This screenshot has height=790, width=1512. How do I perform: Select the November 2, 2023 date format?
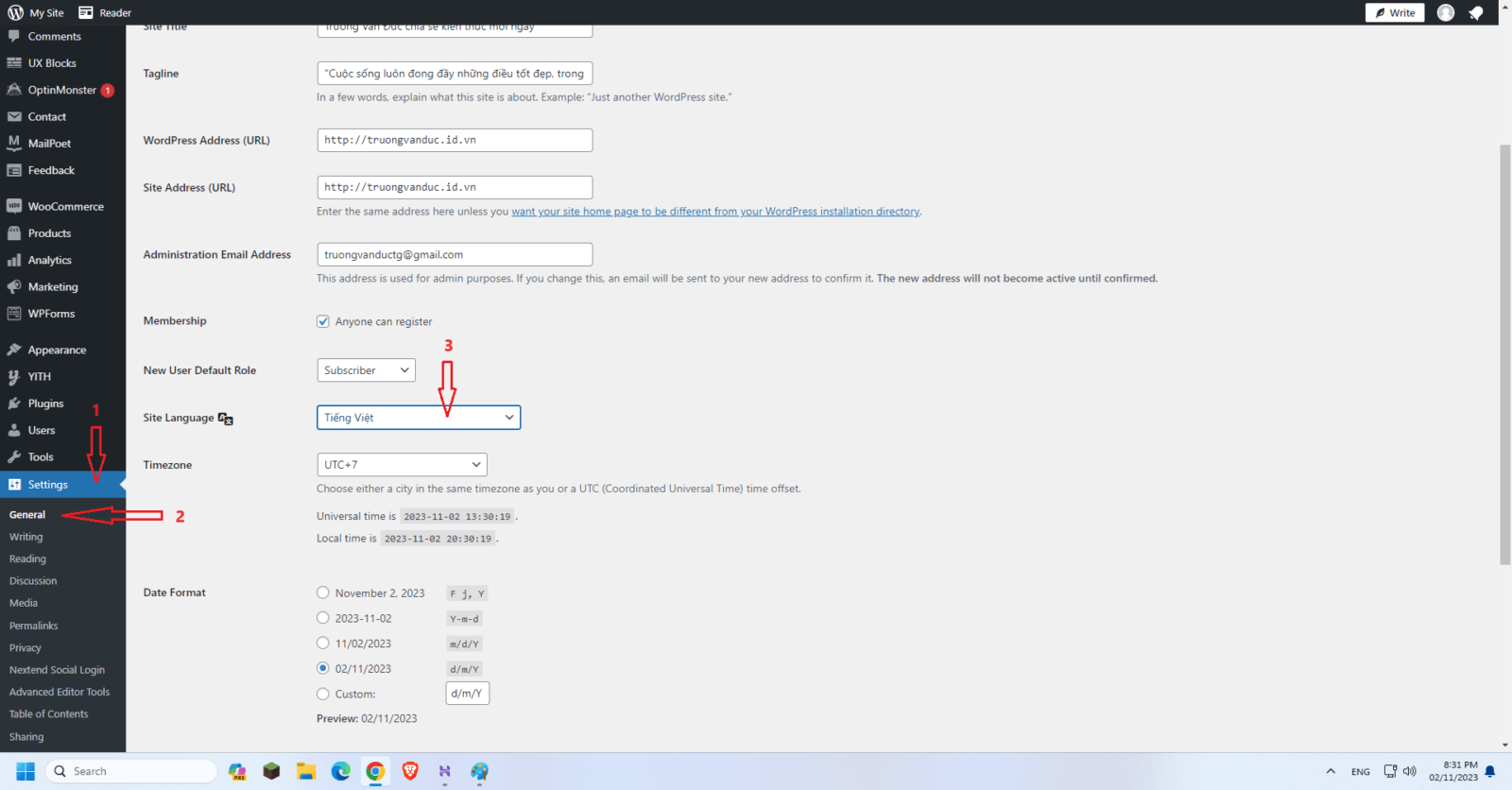tap(323, 592)
